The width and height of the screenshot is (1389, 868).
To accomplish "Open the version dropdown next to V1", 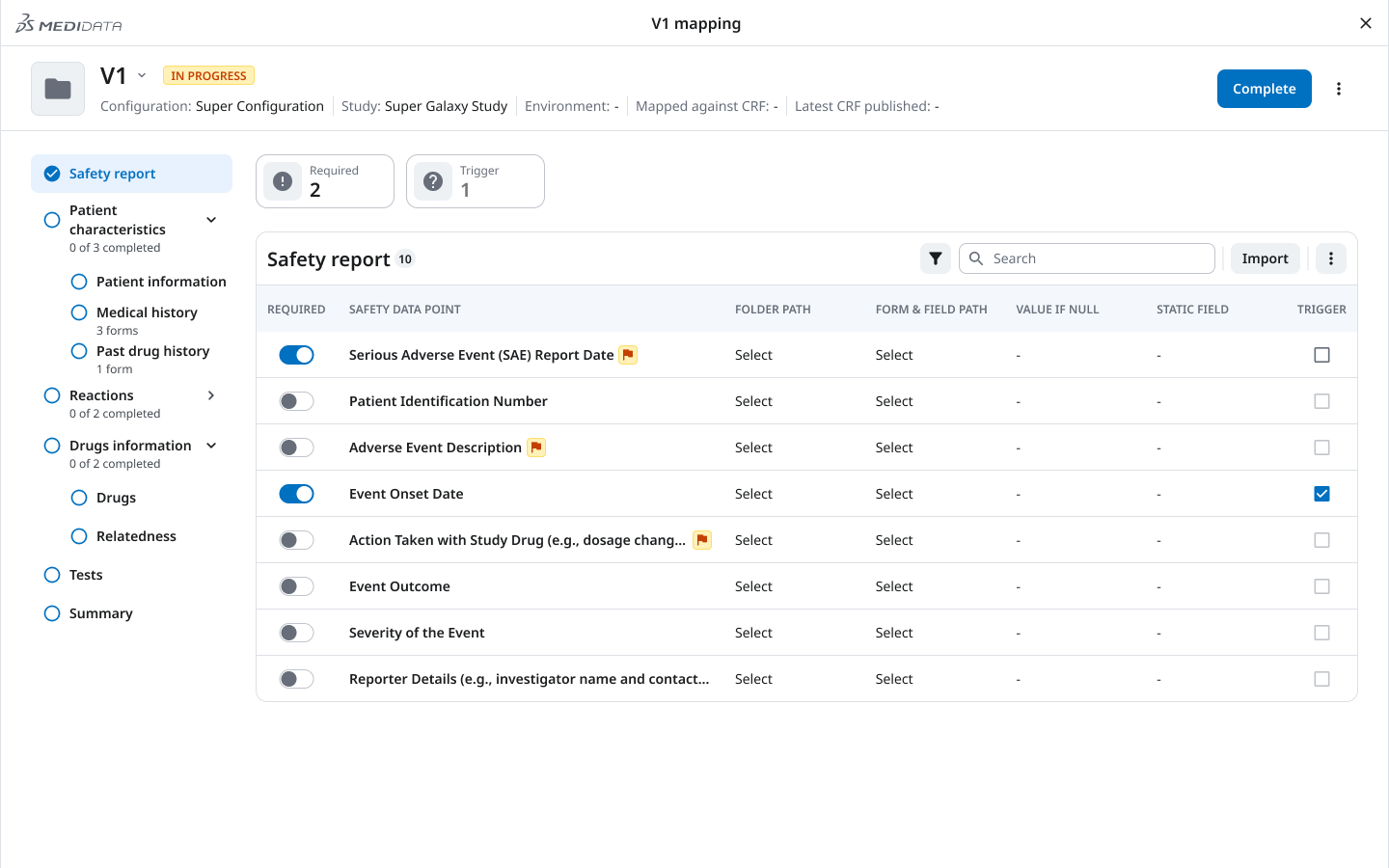I will [141, 74].
